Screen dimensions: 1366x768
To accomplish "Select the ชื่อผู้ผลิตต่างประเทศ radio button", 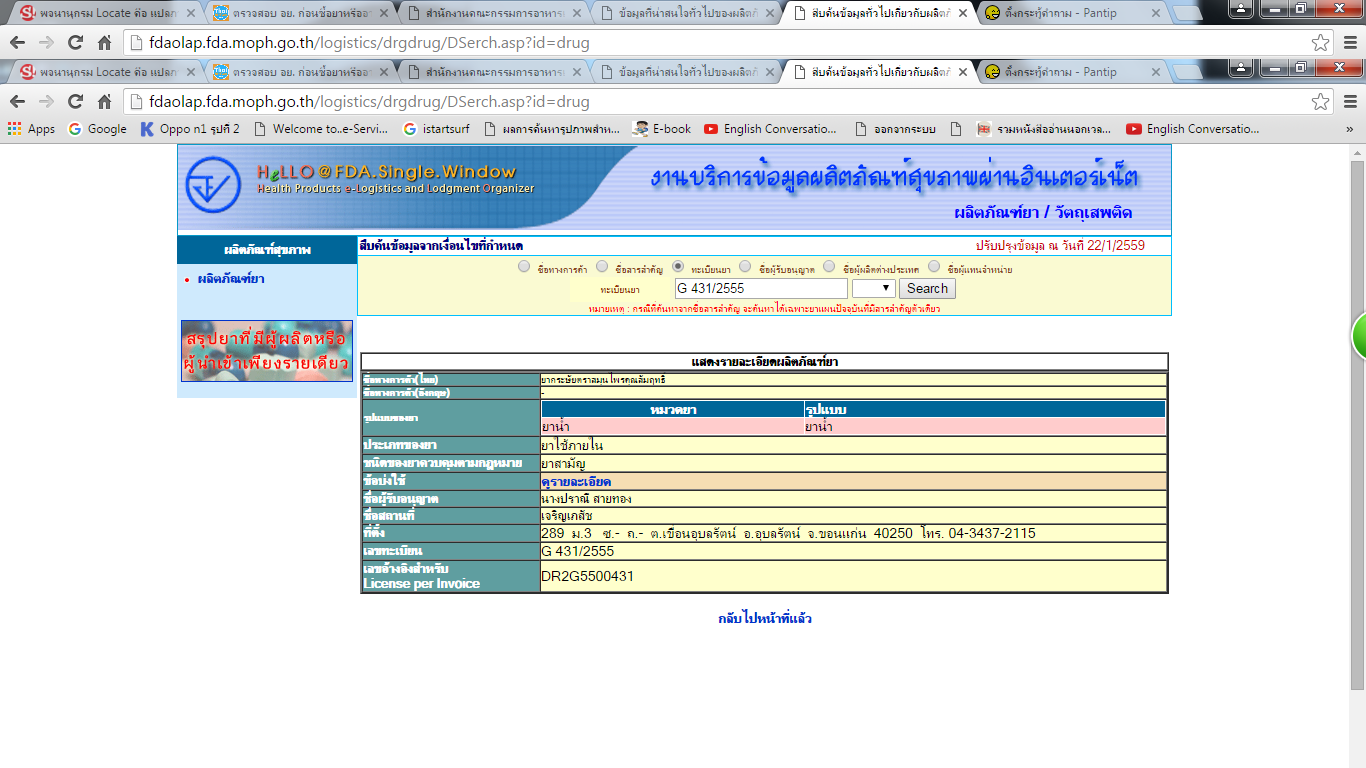I will coord(829,267).
